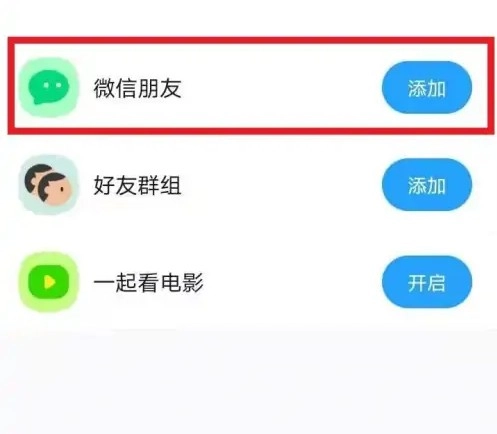This screenshot has width=497, height=434.
Task: Click the 添加 button for 好友群组
Action: click(427, 184)
